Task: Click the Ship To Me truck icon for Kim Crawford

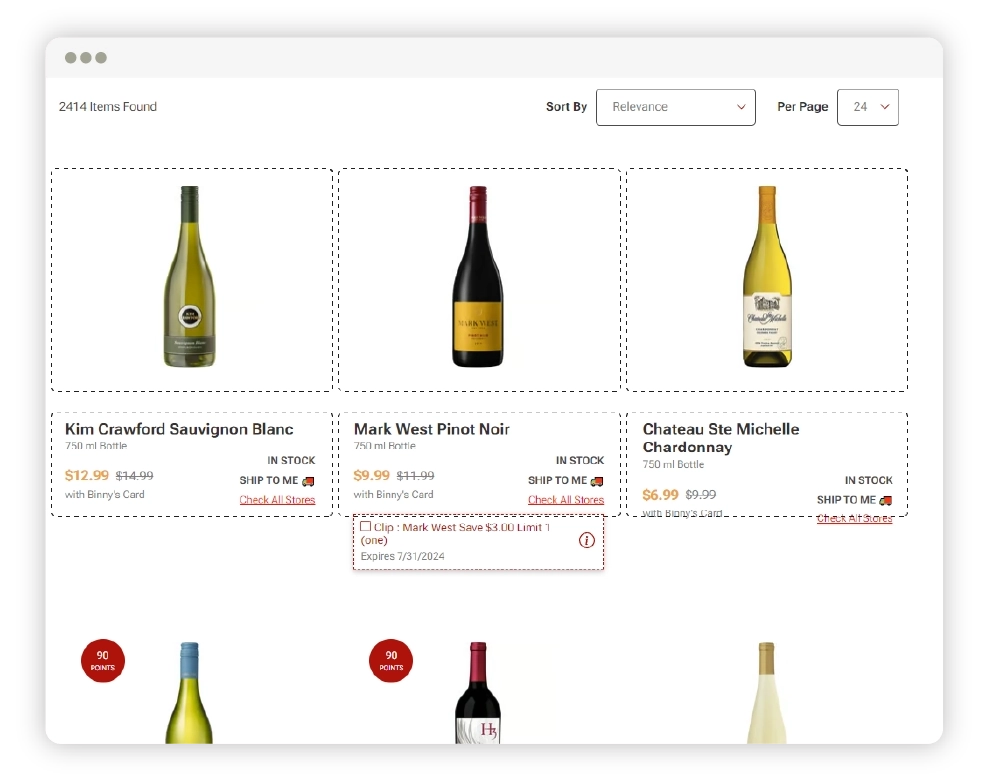Action: (308, 481)
